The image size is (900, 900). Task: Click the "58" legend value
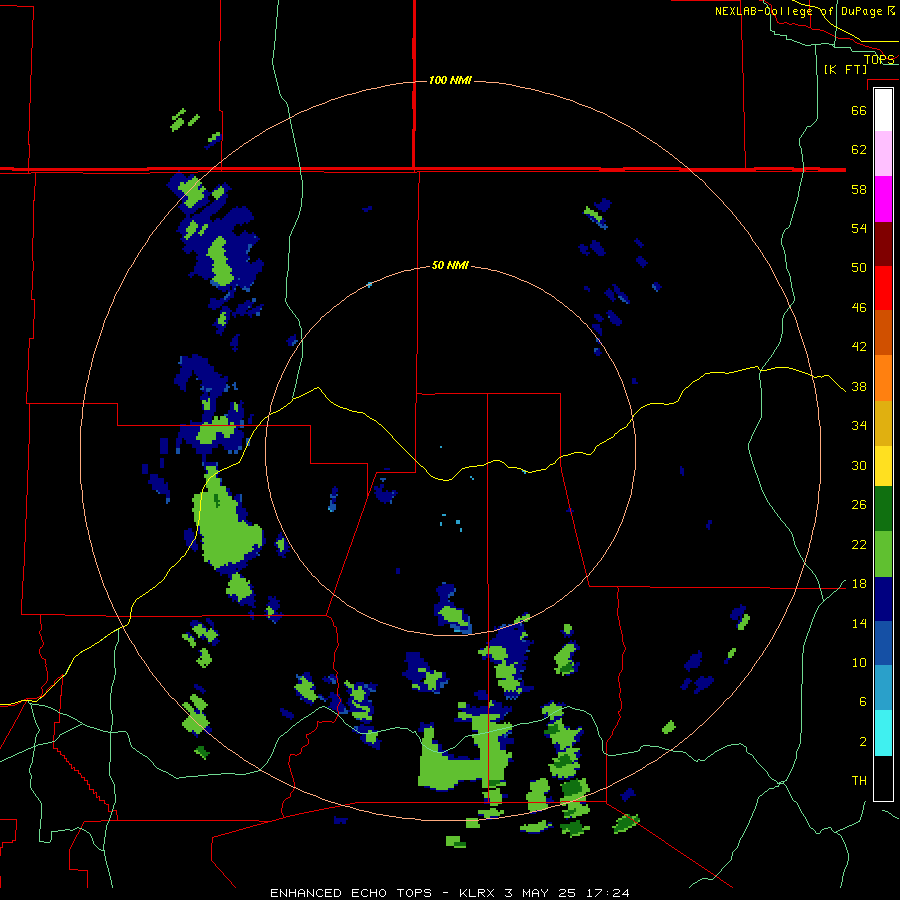coord(859,189)
